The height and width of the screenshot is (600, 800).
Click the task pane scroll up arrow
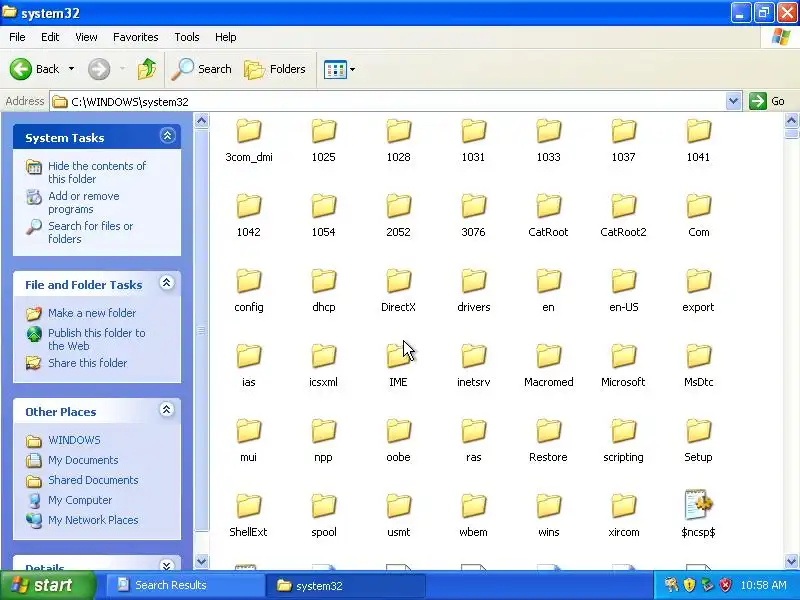coord(202,121)
